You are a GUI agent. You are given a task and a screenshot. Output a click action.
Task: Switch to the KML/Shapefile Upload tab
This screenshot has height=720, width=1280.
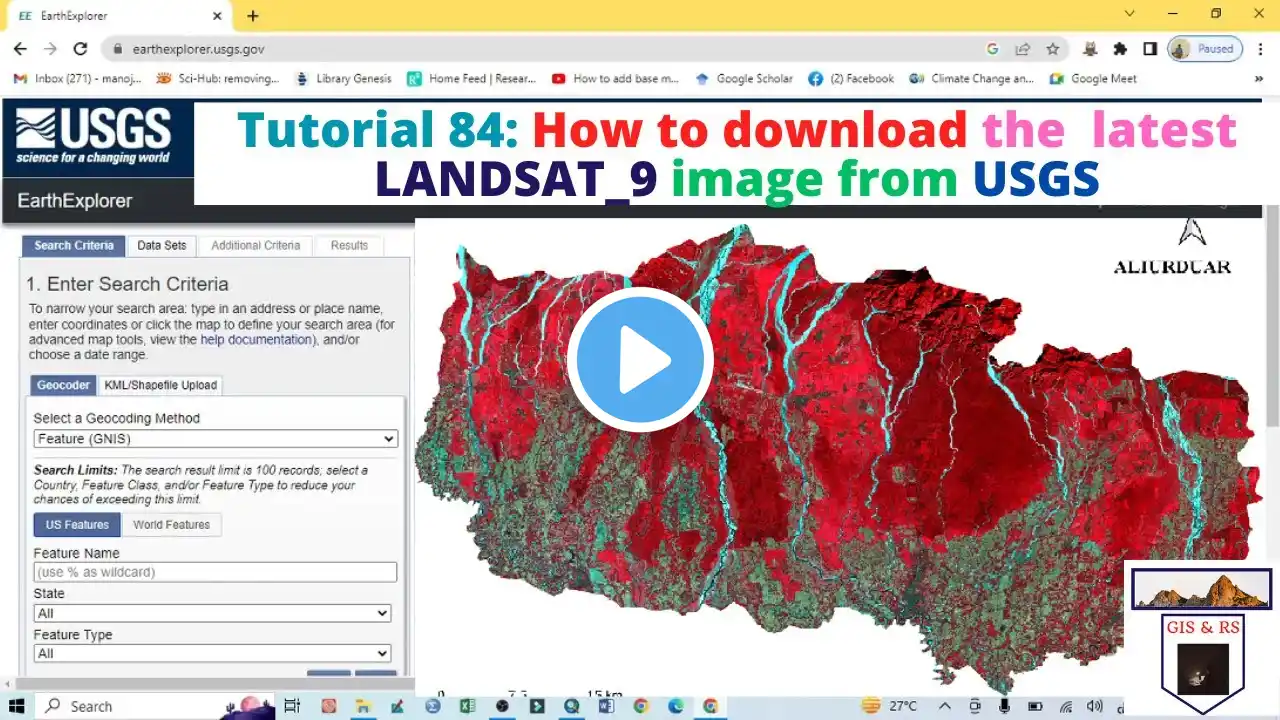click(x=160, y=385)
